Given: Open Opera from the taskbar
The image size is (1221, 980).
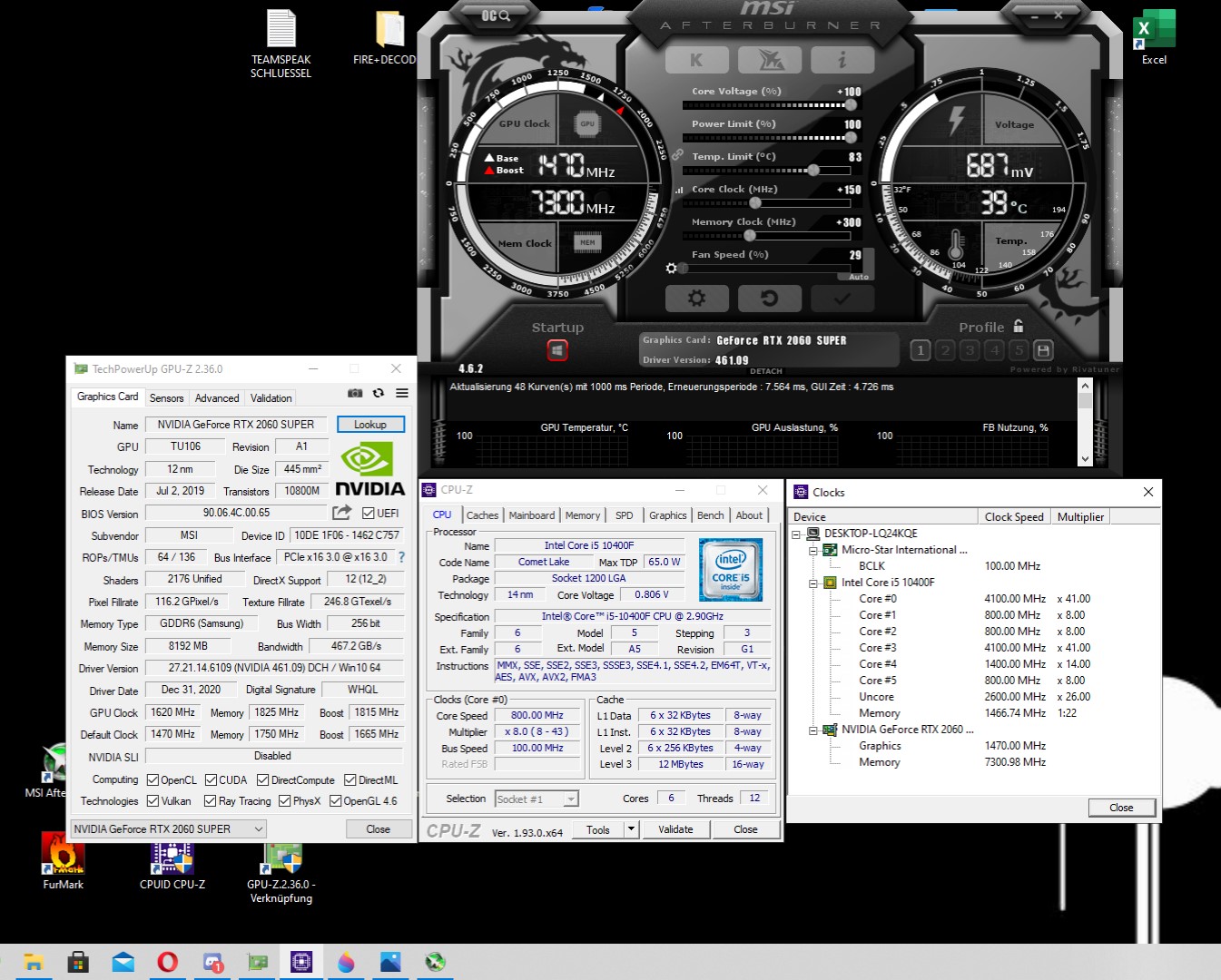Looking at the screenshot, I should pyautogui.click(x=167, y=962).
